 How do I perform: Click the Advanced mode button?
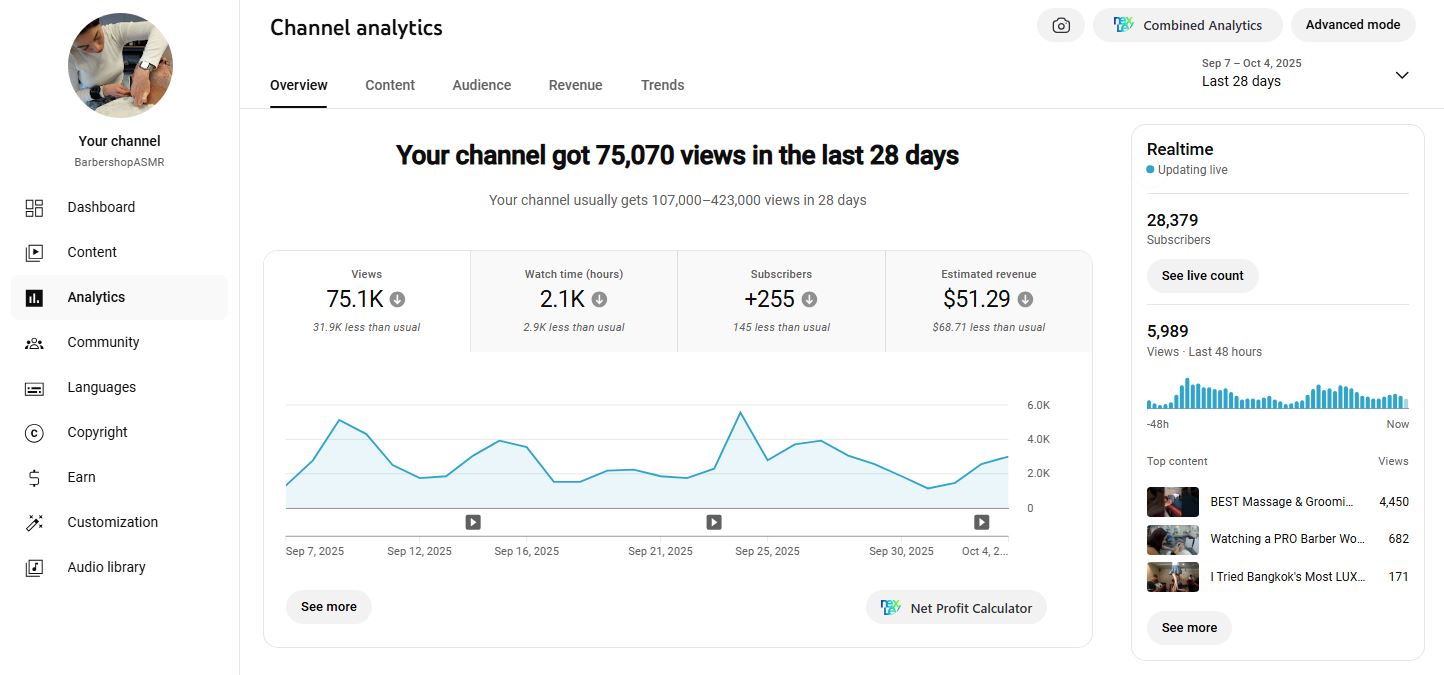click(1352, 25)
